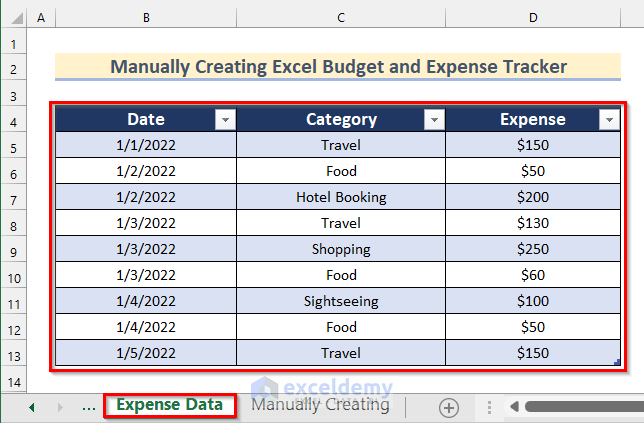
Task: Select the Hotel Booking cell
Action: (341, 197)
